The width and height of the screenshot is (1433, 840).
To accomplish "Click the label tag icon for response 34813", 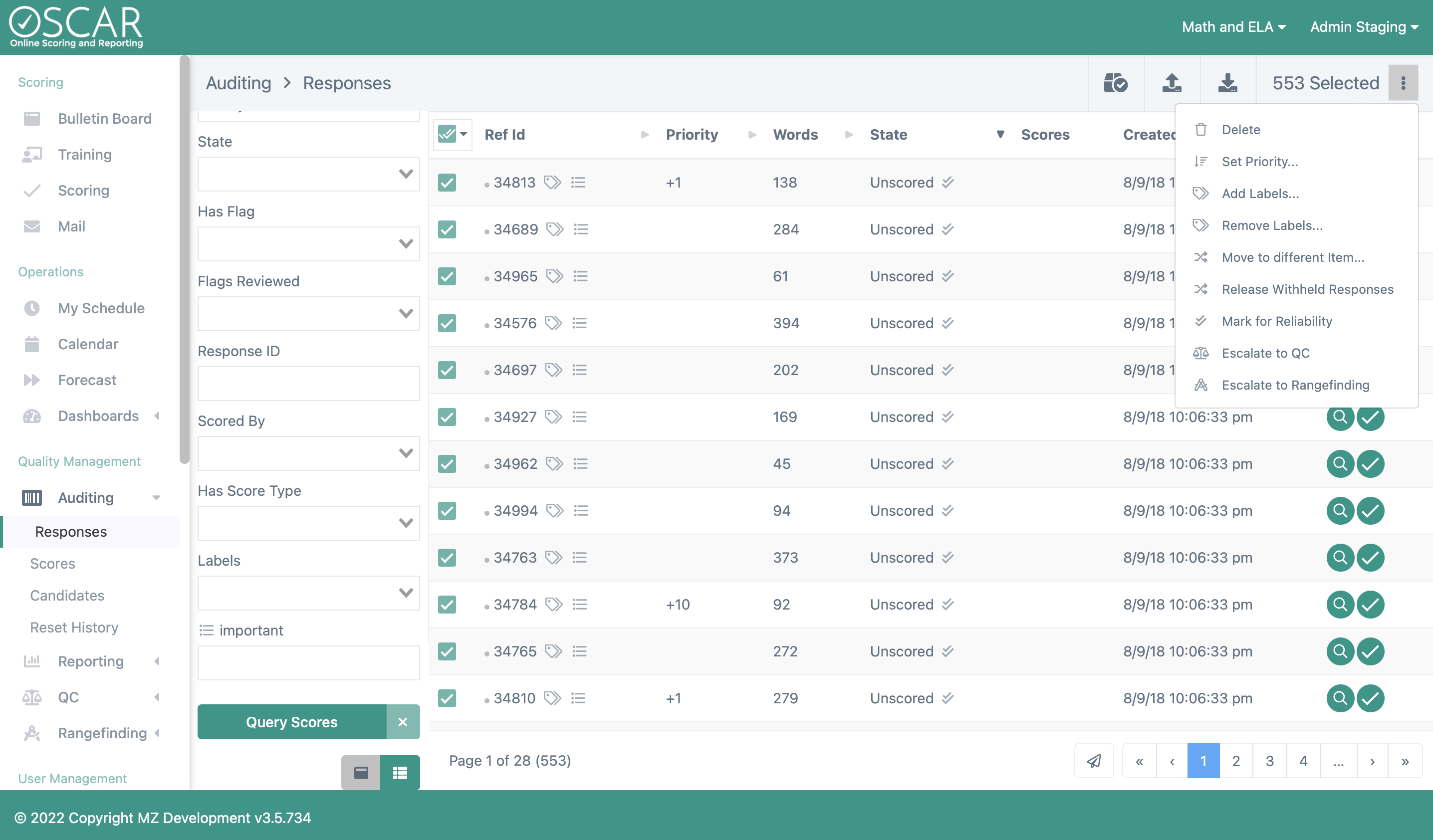I will 552,183.
